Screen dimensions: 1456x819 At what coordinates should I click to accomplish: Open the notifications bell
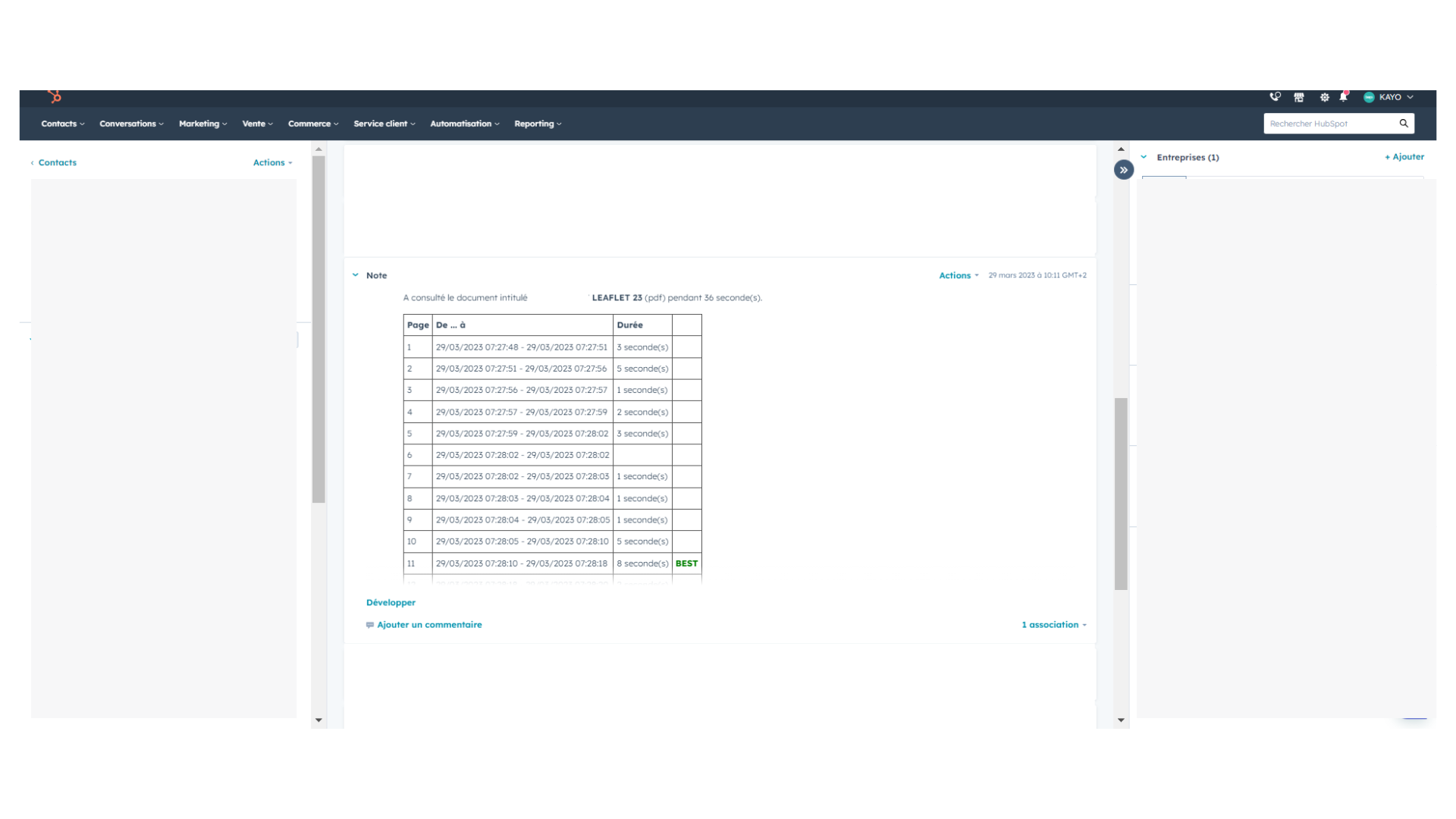pyautogui.click(x=1343, y=97)
